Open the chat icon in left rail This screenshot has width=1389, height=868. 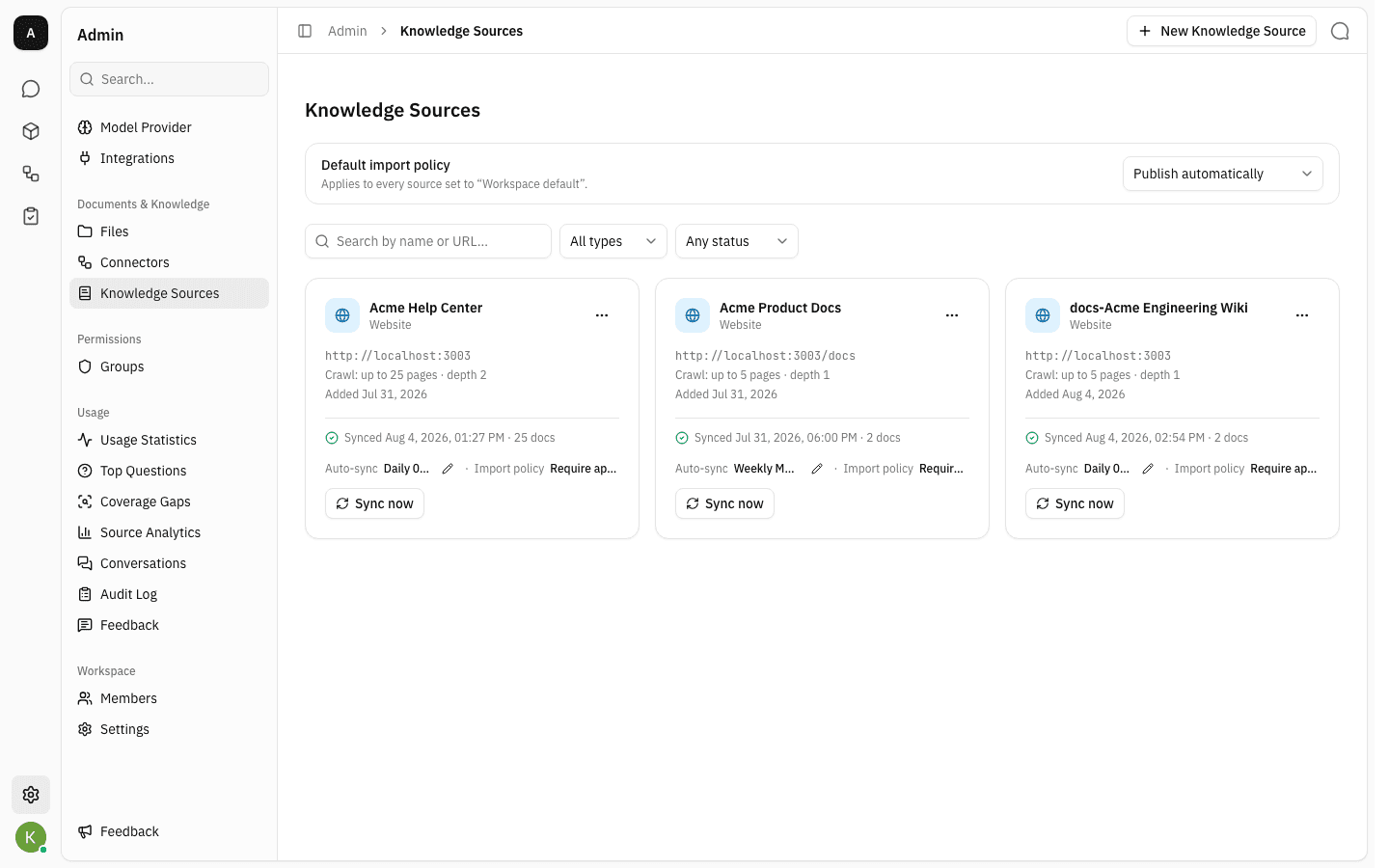click(x=31, y=89)
